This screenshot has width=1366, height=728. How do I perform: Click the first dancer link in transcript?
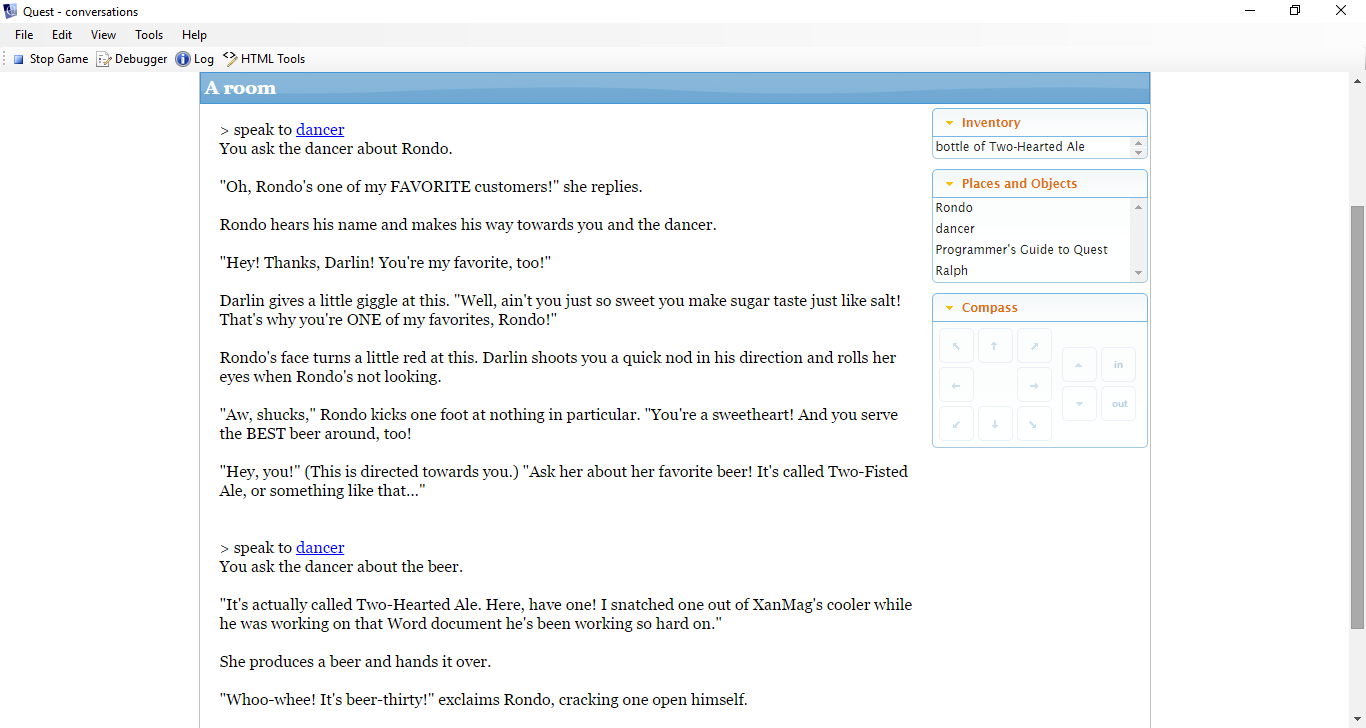(x=320, y=130)
